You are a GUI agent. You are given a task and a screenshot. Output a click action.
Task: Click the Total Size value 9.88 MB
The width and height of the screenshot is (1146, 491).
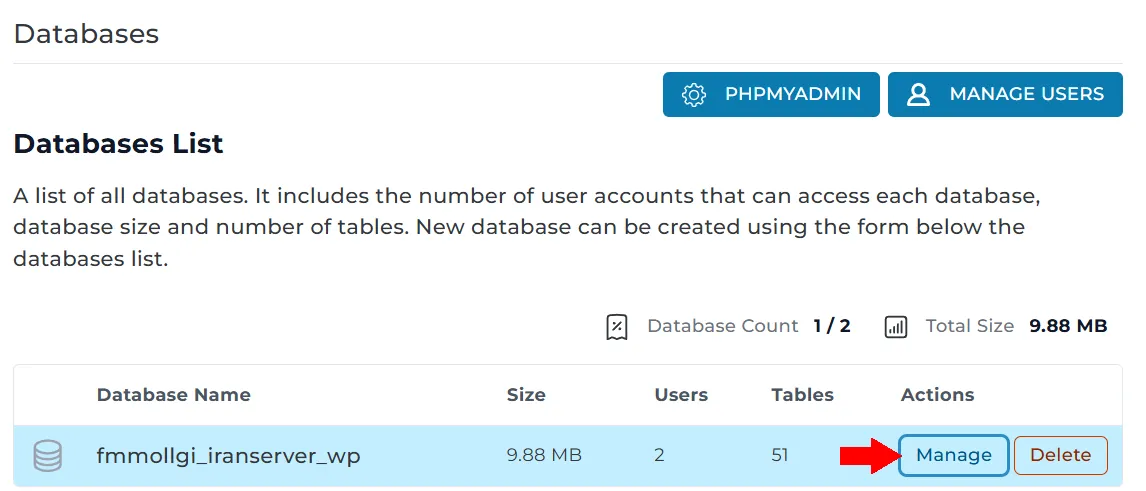point(1068,326)
